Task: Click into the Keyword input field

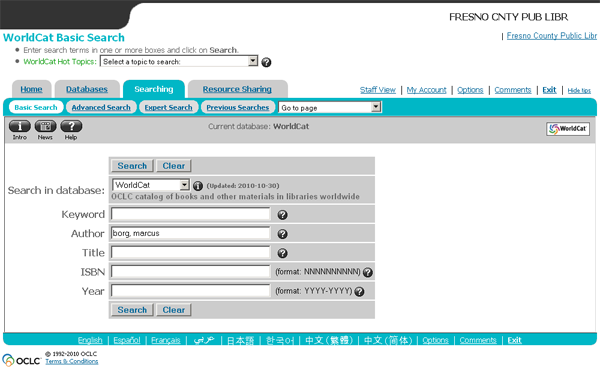Action: [x=191, y=214]
